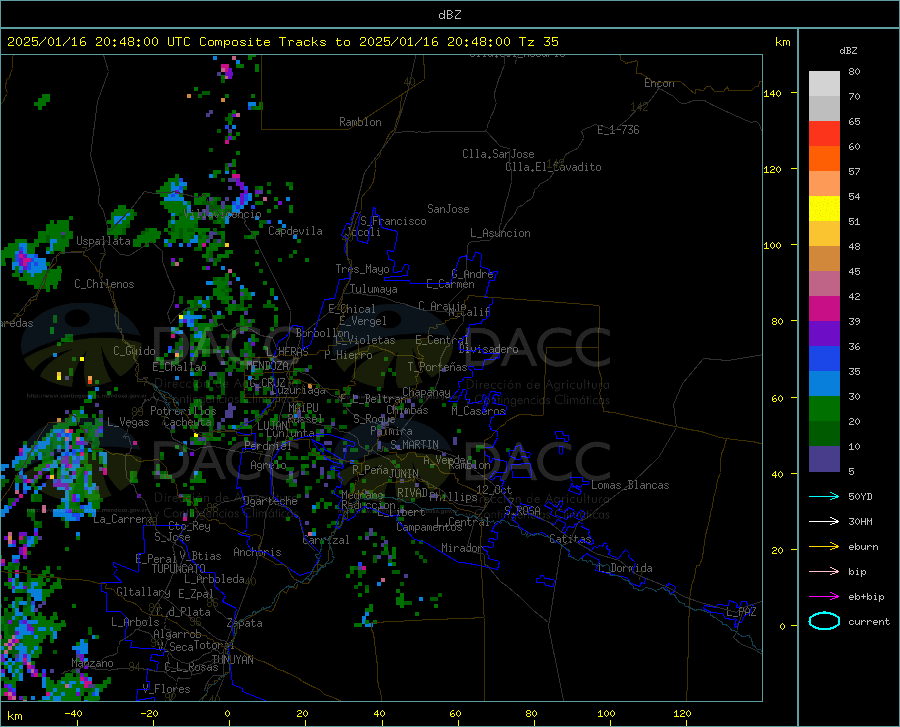Click the RIVAD label on the map
900x727 pixels.
coord(412,492)
